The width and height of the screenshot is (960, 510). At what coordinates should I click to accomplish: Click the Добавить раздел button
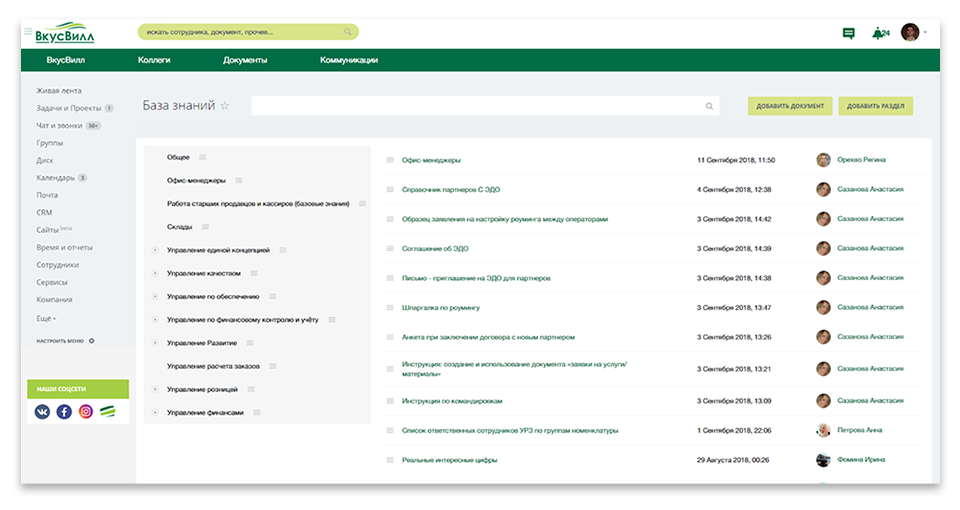(876, 106)
